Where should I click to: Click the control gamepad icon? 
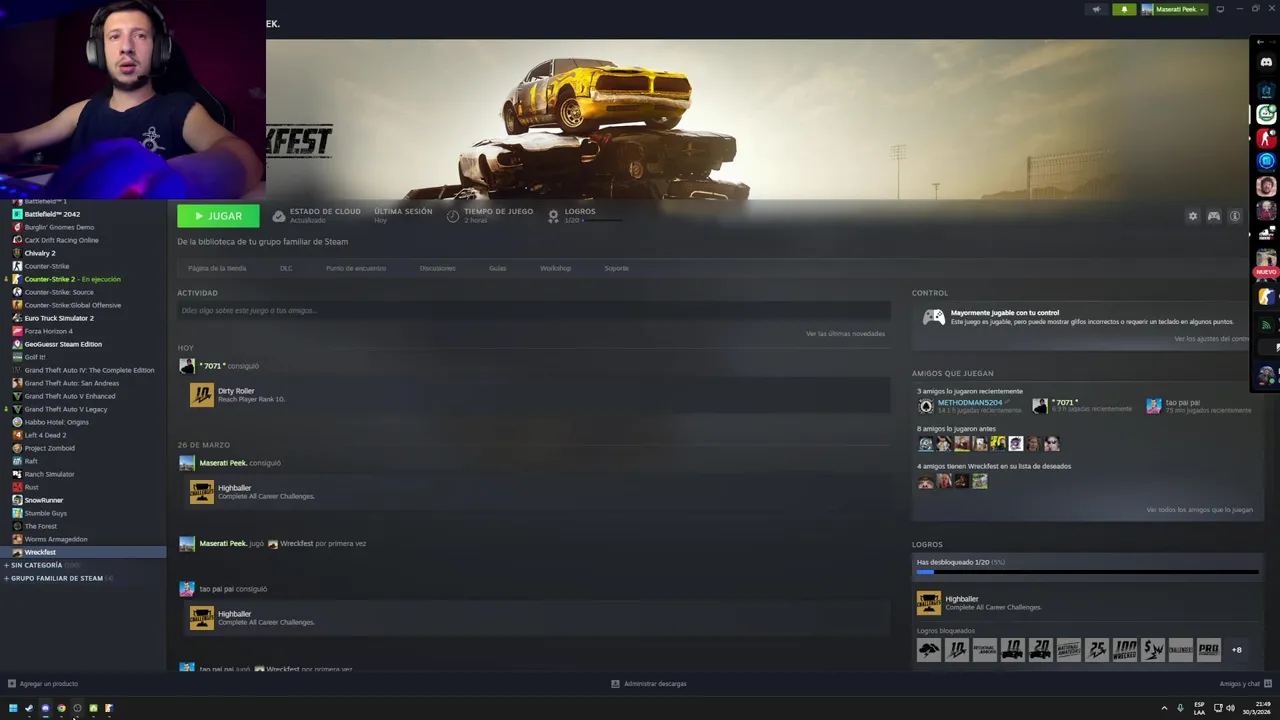933,317
